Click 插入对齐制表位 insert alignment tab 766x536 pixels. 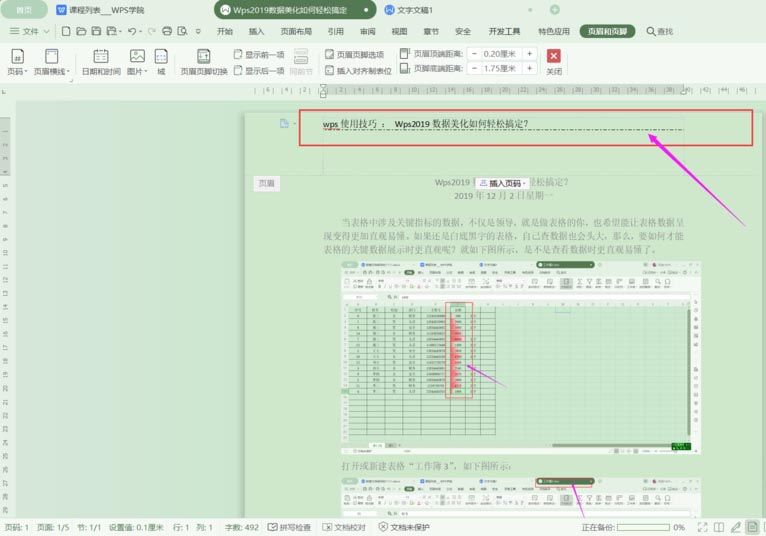coord(359,71)
